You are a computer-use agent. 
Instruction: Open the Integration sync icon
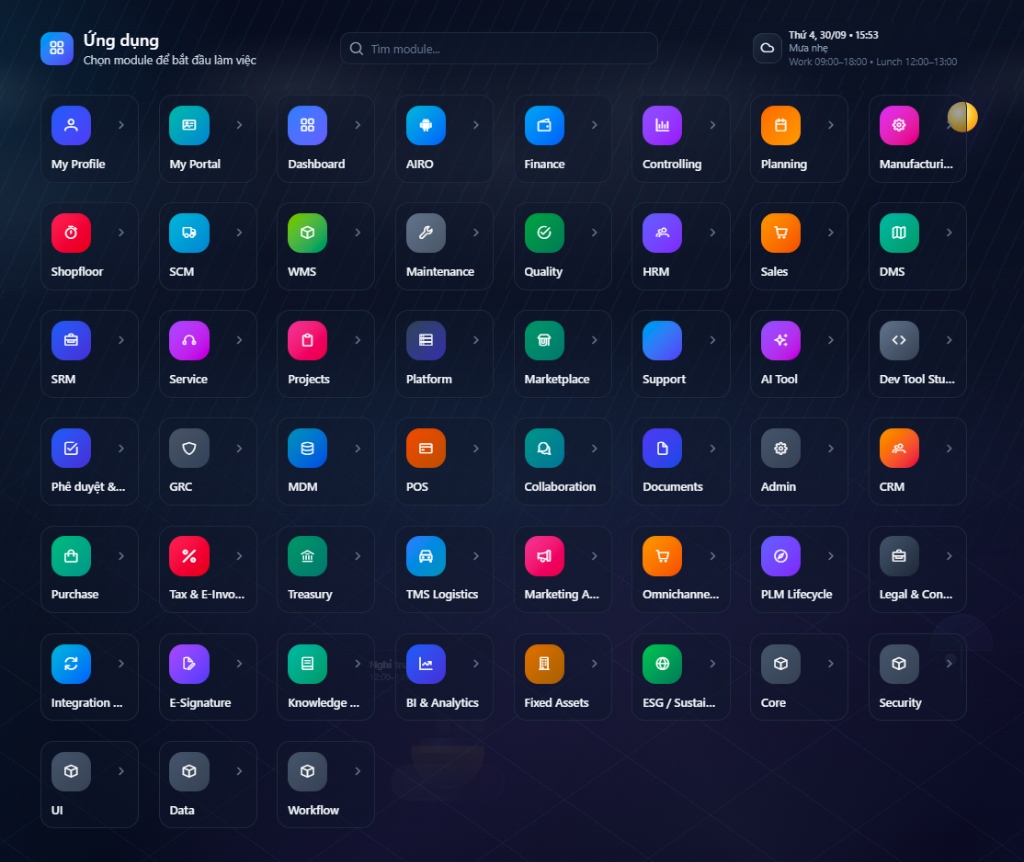pyautogui.click(x=71, y=663)
